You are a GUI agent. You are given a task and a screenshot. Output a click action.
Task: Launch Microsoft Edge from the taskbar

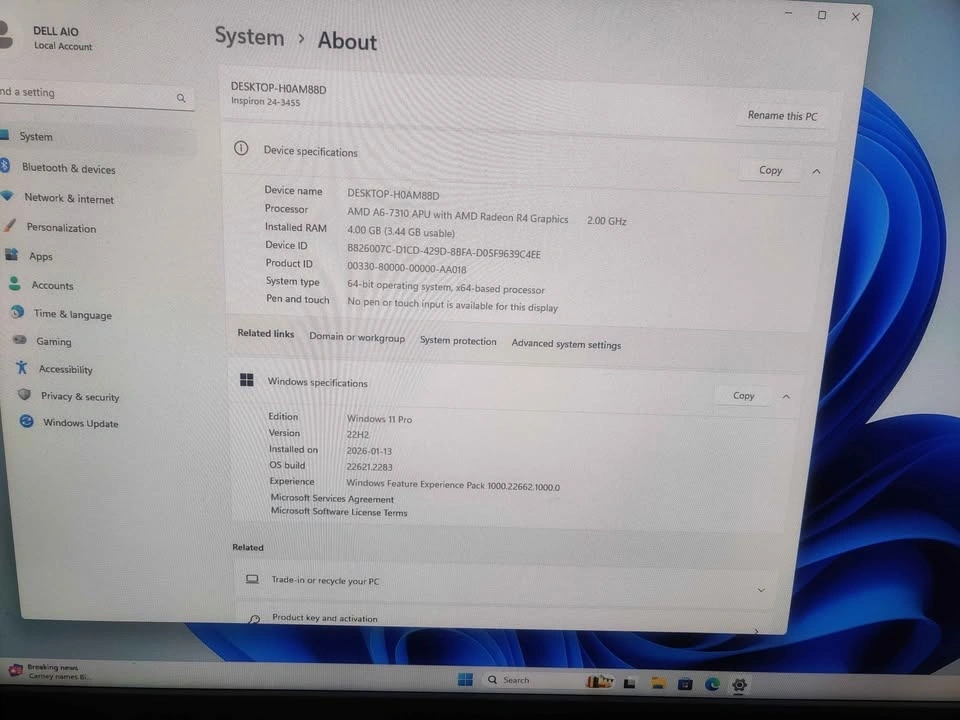pyautogui.click(x=712, y=684)
